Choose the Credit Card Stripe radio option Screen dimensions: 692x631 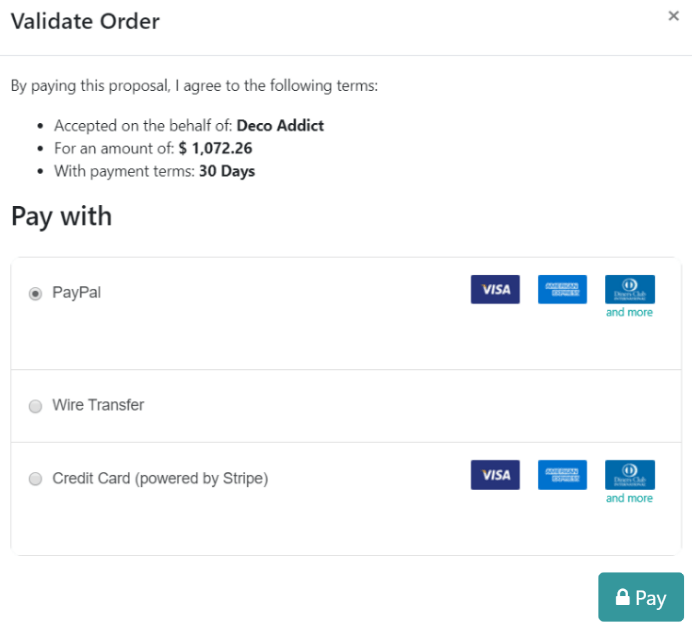point(35,479)
